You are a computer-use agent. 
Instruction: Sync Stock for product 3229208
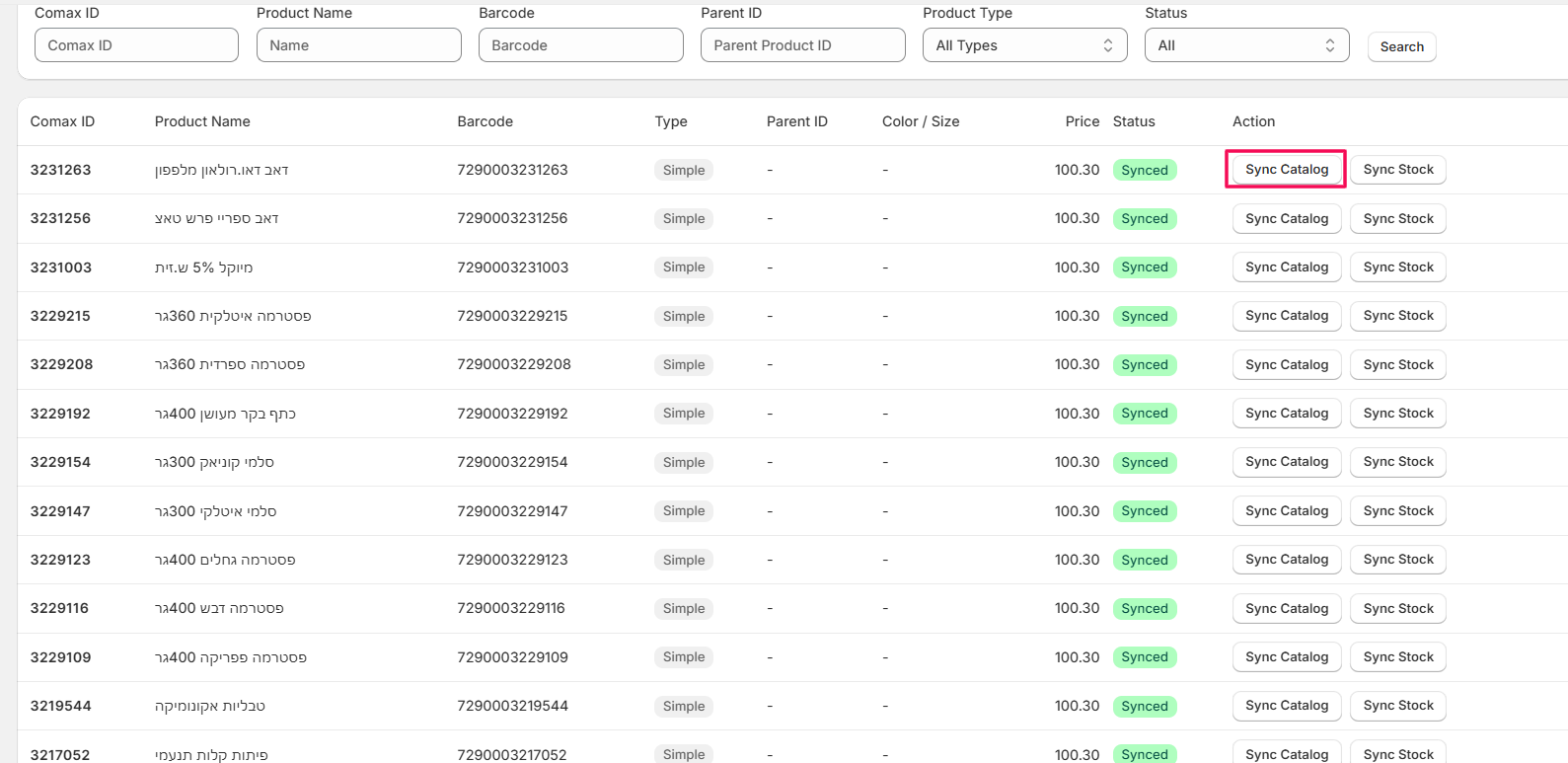(x=1397, y=365)
